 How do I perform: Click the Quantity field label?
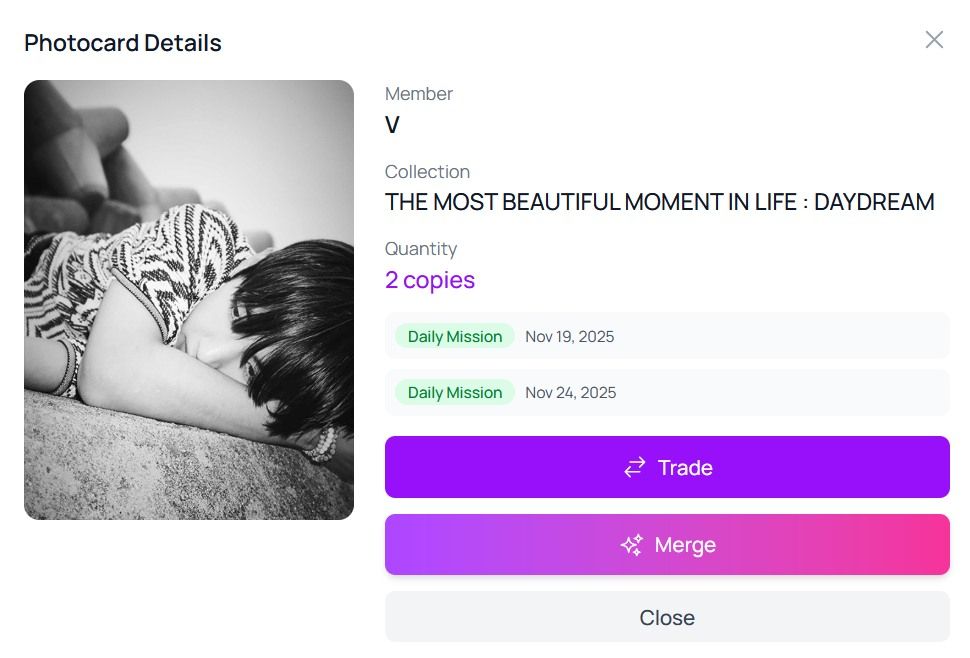pos(421,249)
